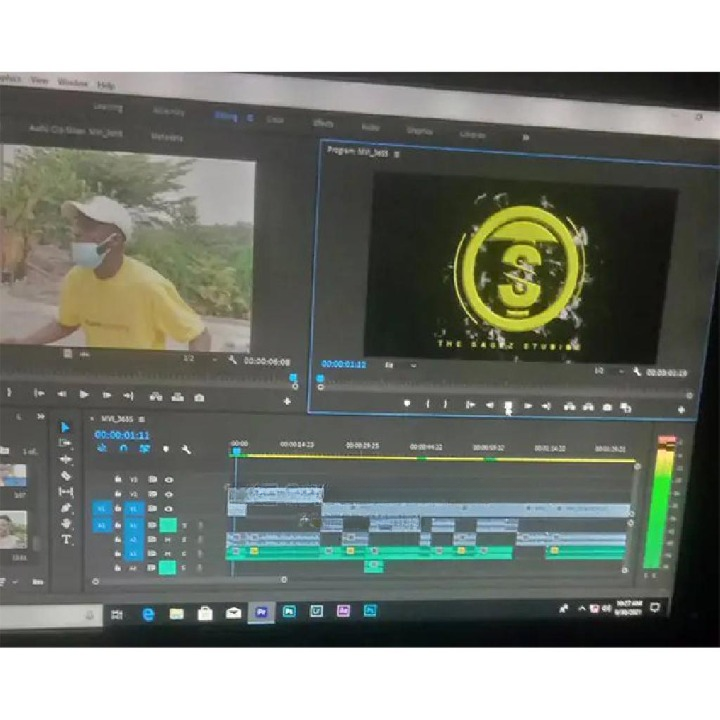This screenshot has height=720, width=720.
Task: Add a marker in the timeline header
Action: 166,449
